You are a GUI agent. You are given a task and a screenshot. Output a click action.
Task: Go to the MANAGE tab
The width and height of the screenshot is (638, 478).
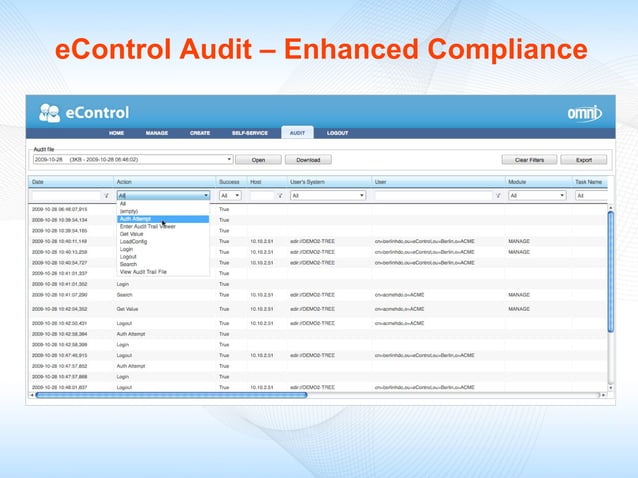pos(157,133)
